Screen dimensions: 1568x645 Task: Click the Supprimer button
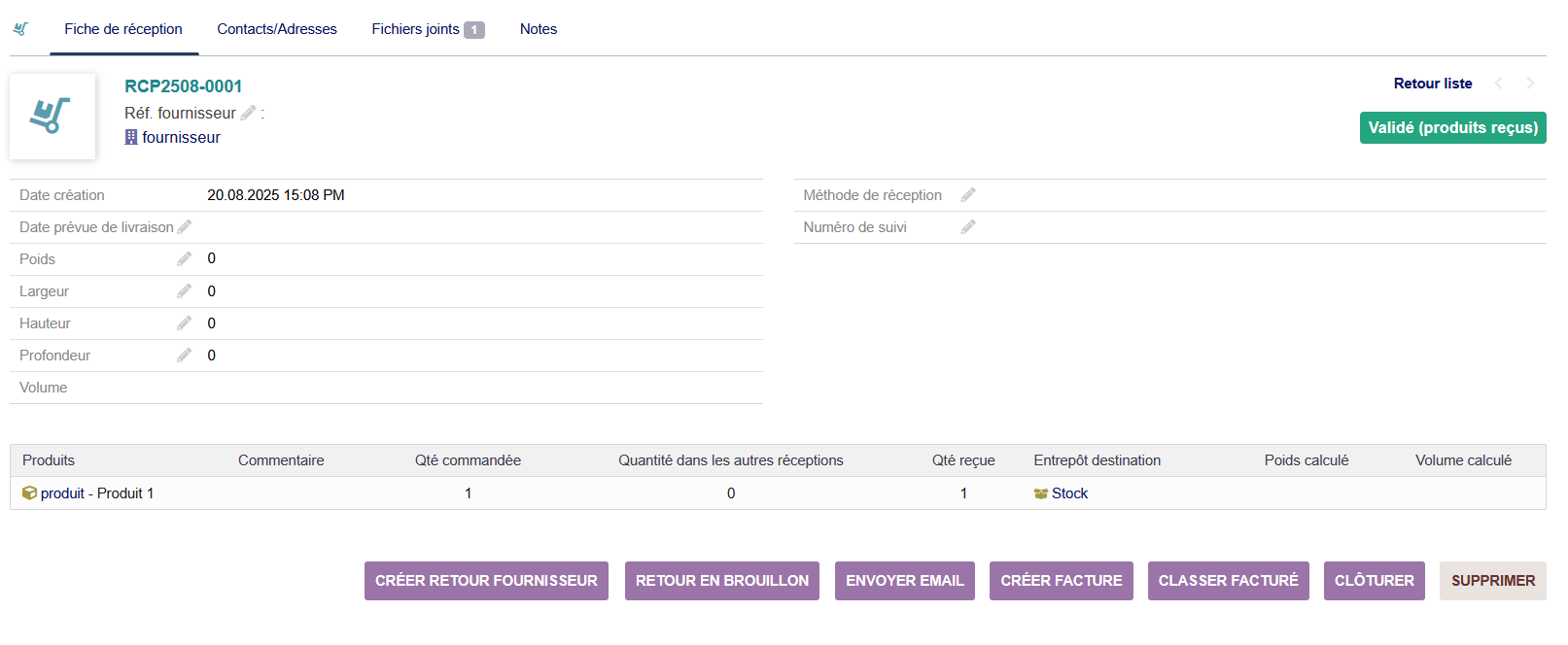coord(1493,581)
